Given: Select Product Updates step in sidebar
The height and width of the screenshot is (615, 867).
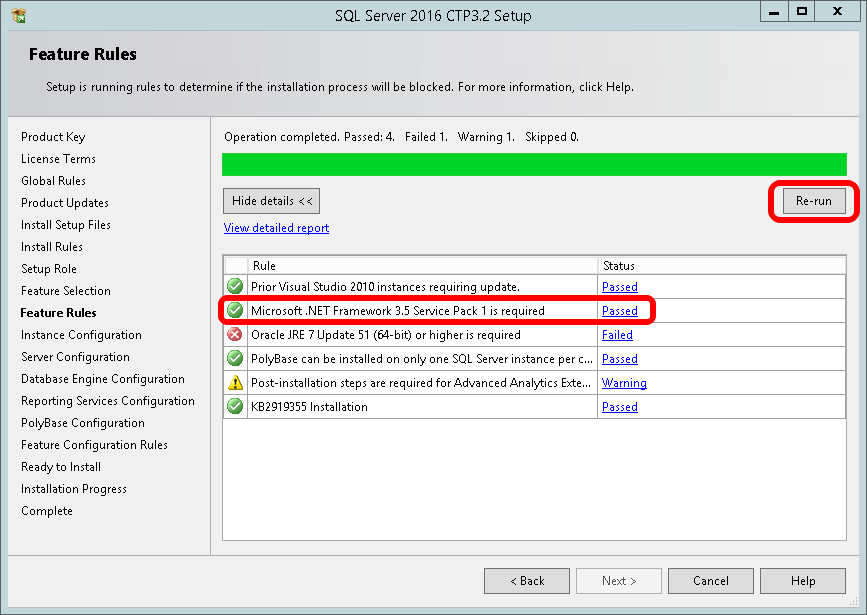Looking at the screenshot, I should (65, 203).
